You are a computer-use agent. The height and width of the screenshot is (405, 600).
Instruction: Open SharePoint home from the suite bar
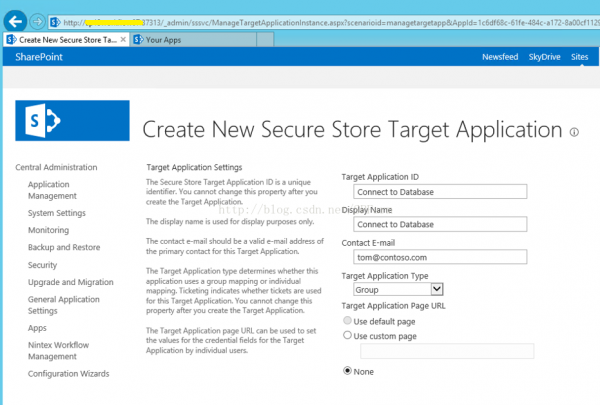click(39, 57)
